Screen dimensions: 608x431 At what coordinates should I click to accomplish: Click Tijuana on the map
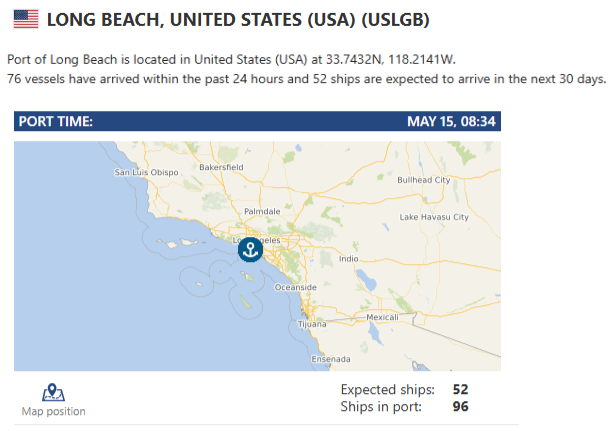click(312, 324)
